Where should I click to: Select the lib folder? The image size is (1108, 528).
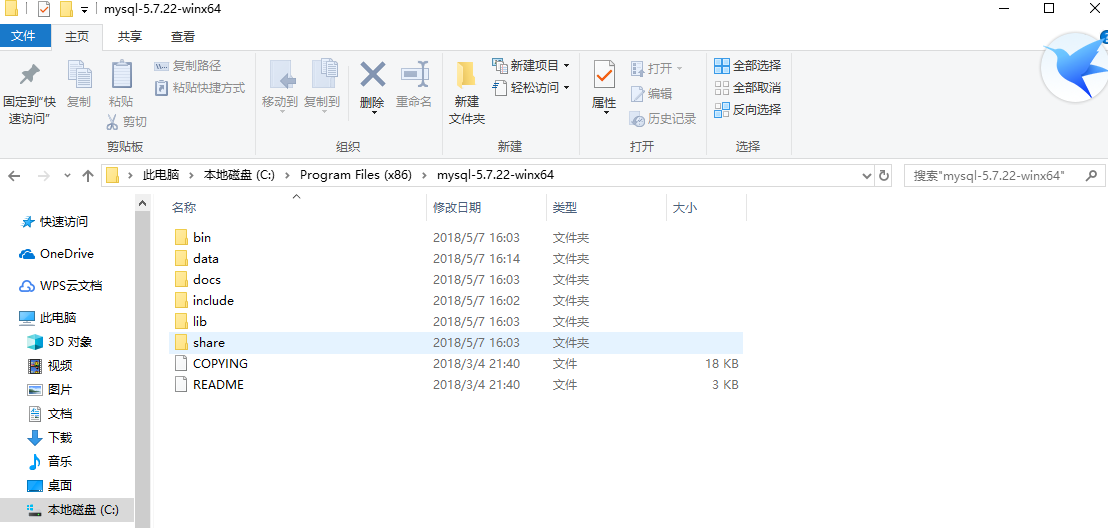coord(456,322)
